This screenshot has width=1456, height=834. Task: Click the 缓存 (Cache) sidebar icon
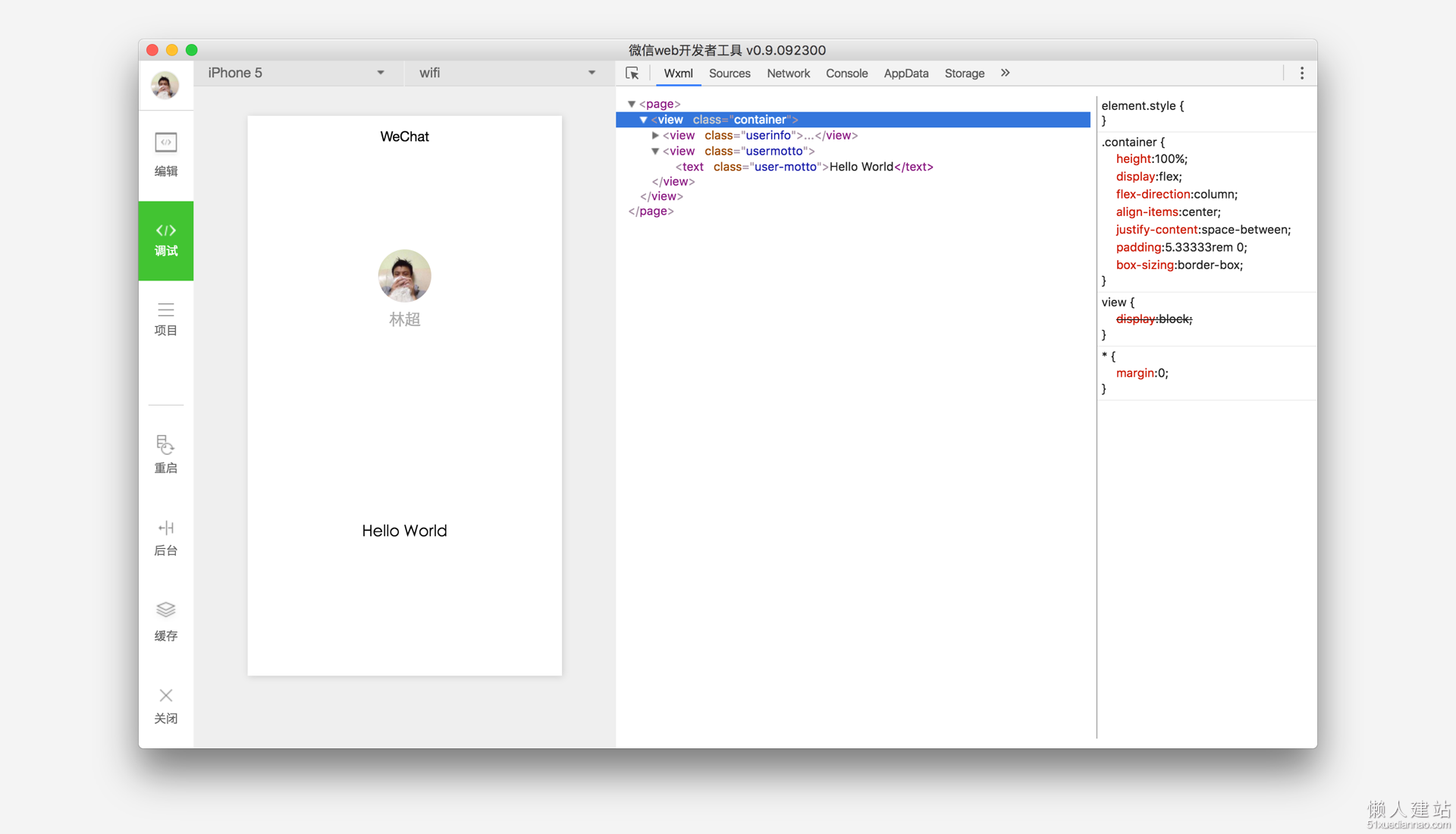165,620
